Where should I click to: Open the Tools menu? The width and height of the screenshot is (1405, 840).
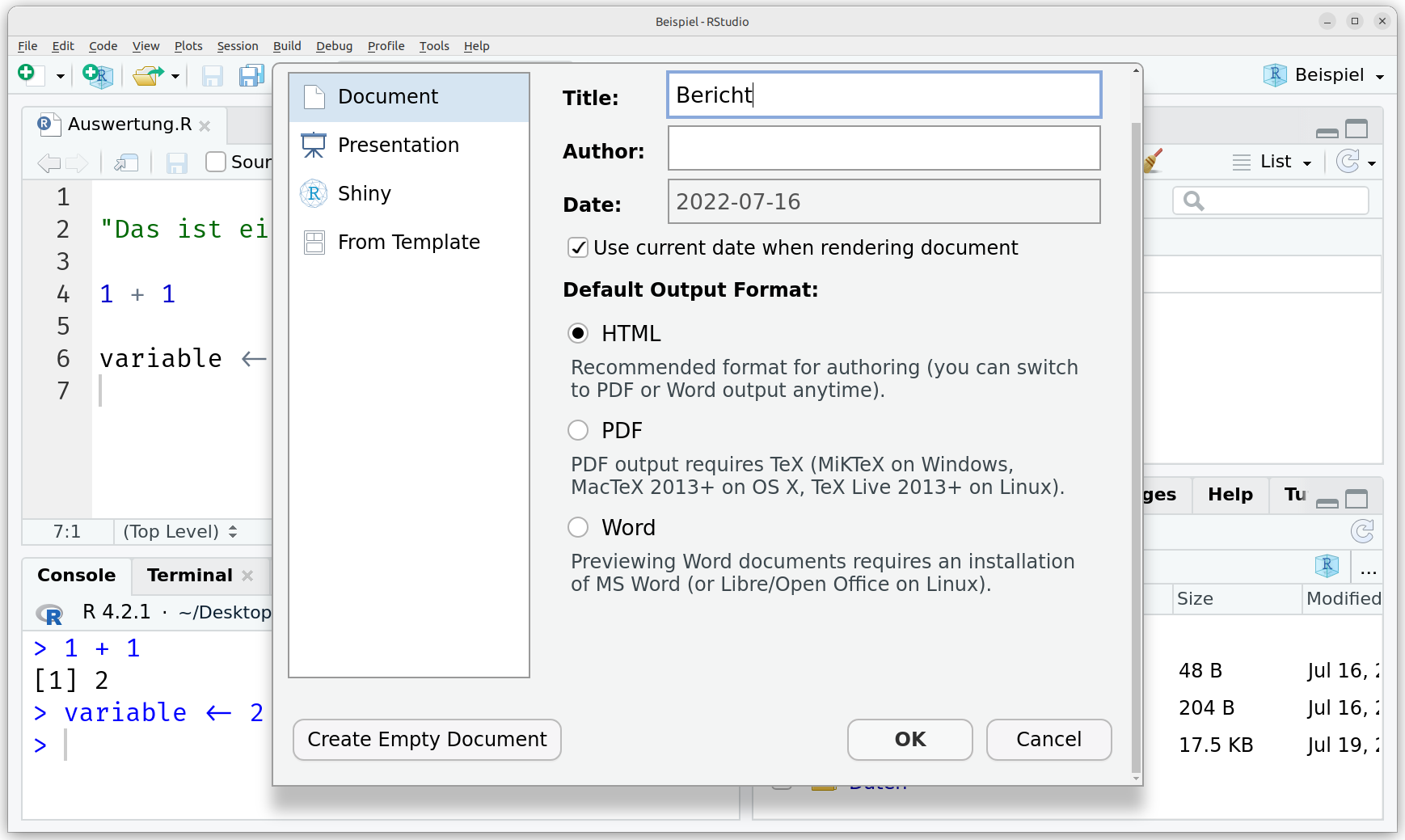pos(434,46)
